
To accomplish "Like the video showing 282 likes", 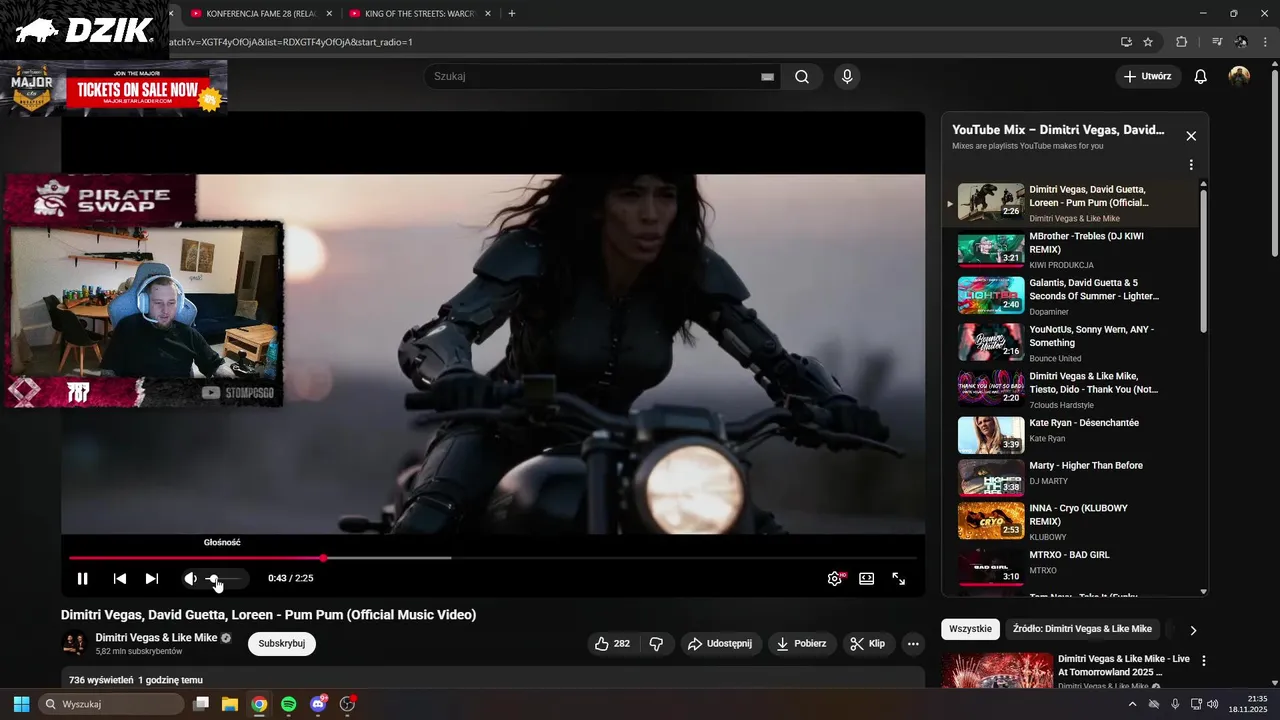I will click(x=612, y=644).
